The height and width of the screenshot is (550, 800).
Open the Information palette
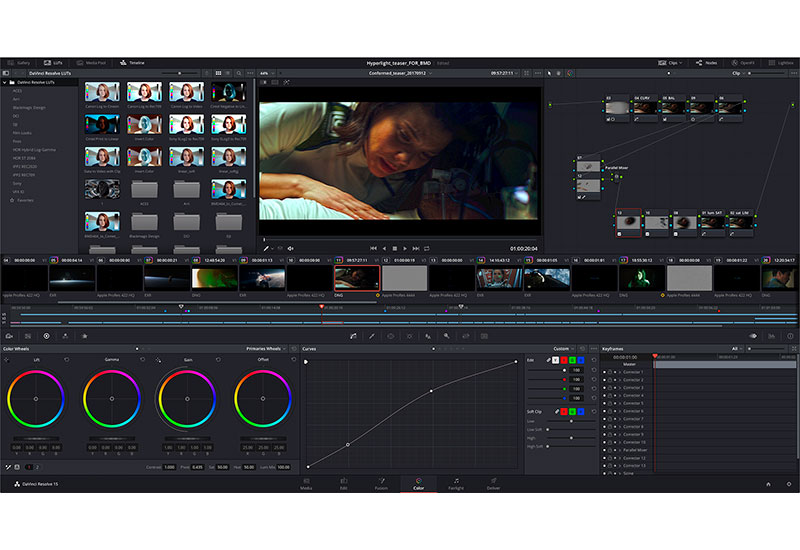pyautogui.click(x=790, y=336)
